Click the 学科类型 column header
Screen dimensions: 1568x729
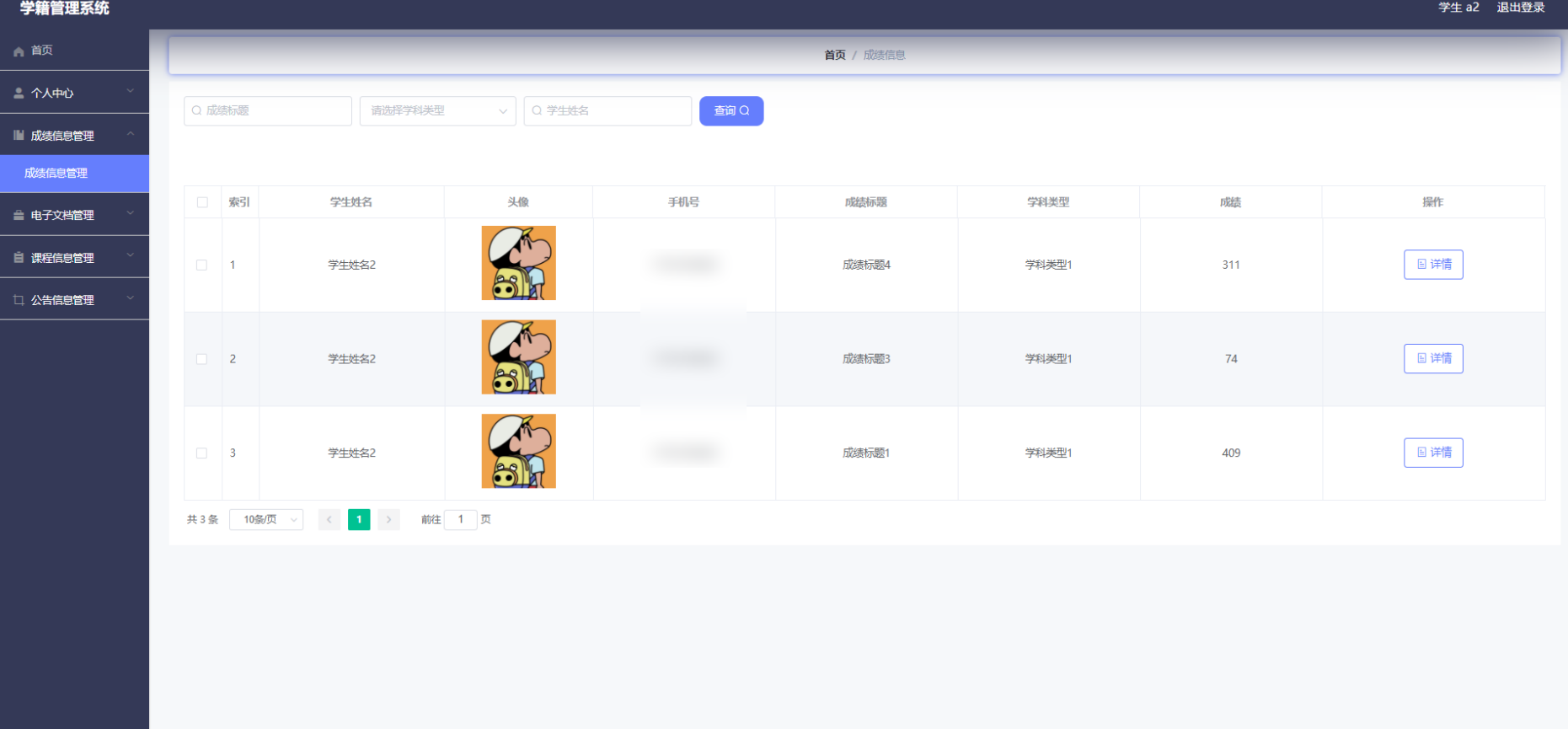(x=1048, y=202)
